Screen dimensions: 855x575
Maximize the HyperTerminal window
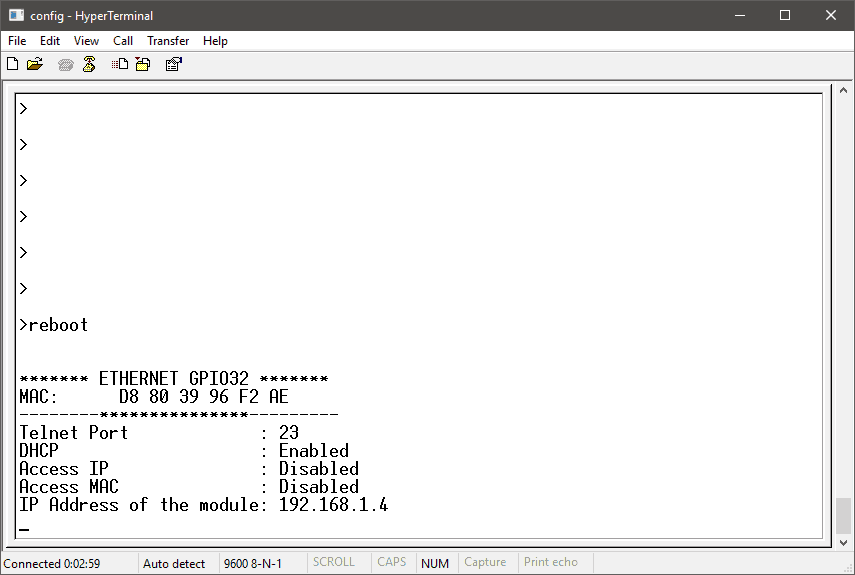pyautogui.click(x=785, y=15)
